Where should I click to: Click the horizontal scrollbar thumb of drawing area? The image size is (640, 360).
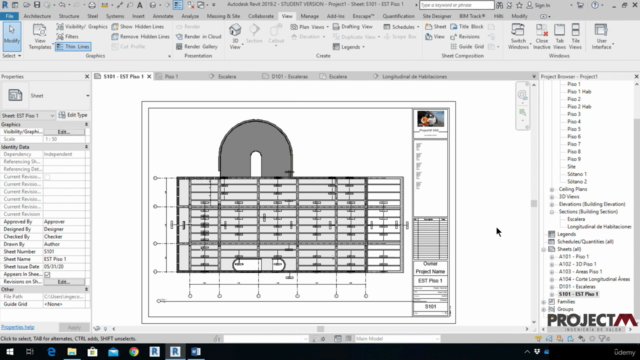(x=320, y=329)
